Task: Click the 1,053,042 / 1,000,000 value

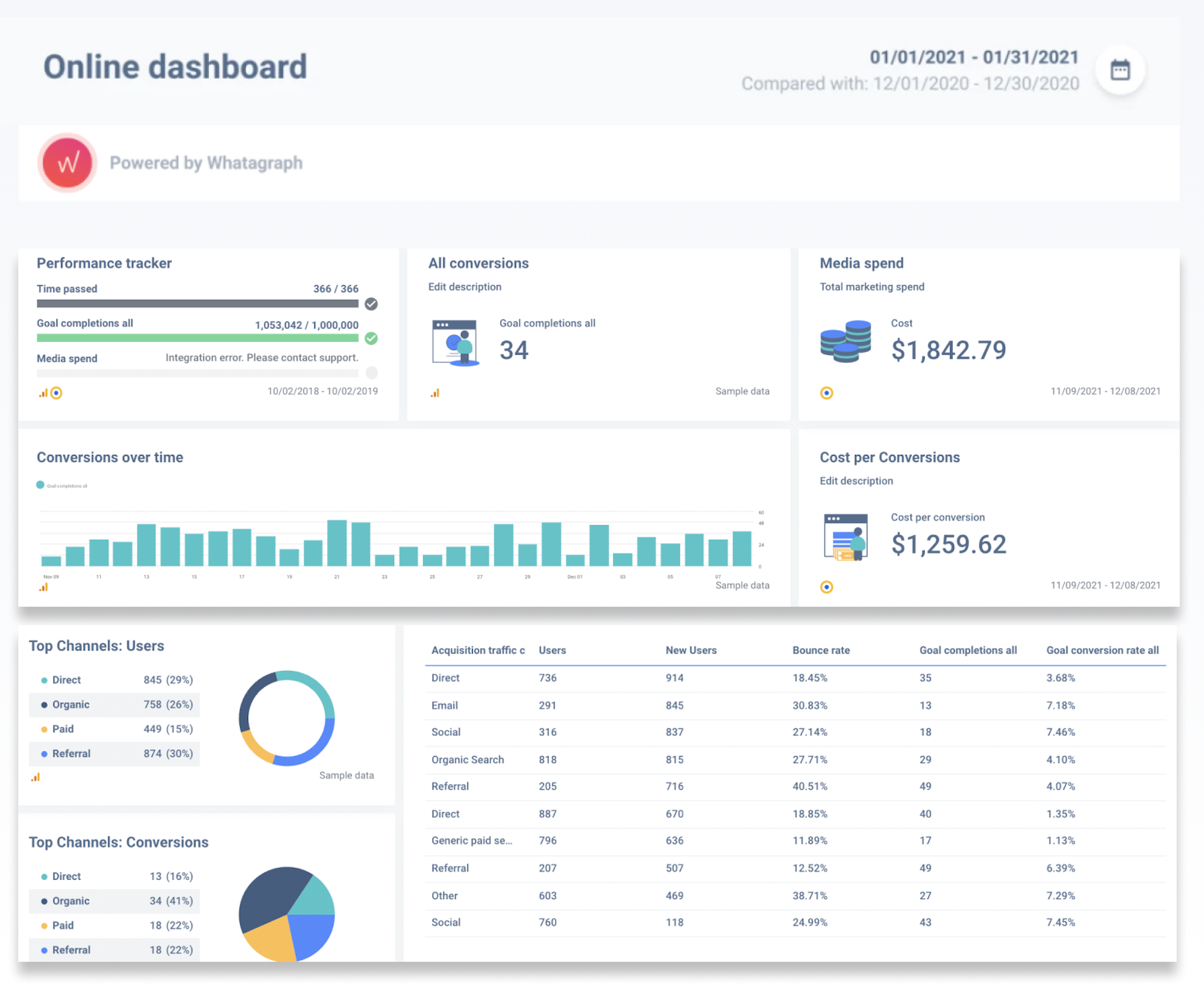Action: point(306,325)
